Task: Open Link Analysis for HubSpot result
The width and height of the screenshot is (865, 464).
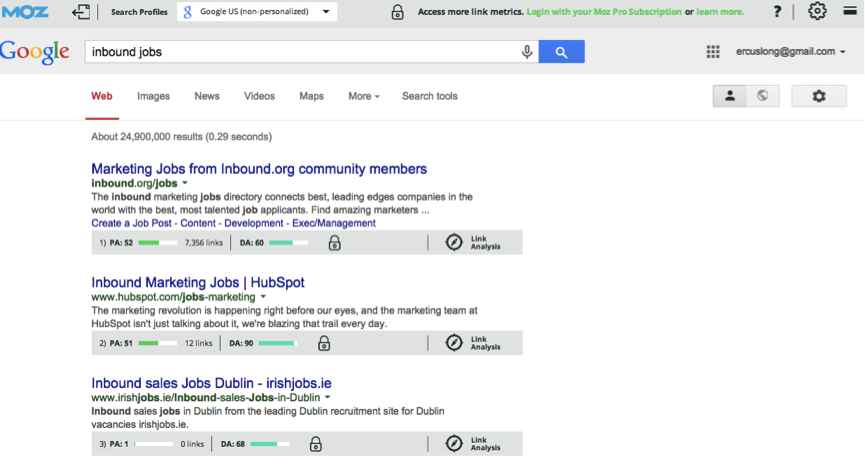Action: tap(473, 343)
